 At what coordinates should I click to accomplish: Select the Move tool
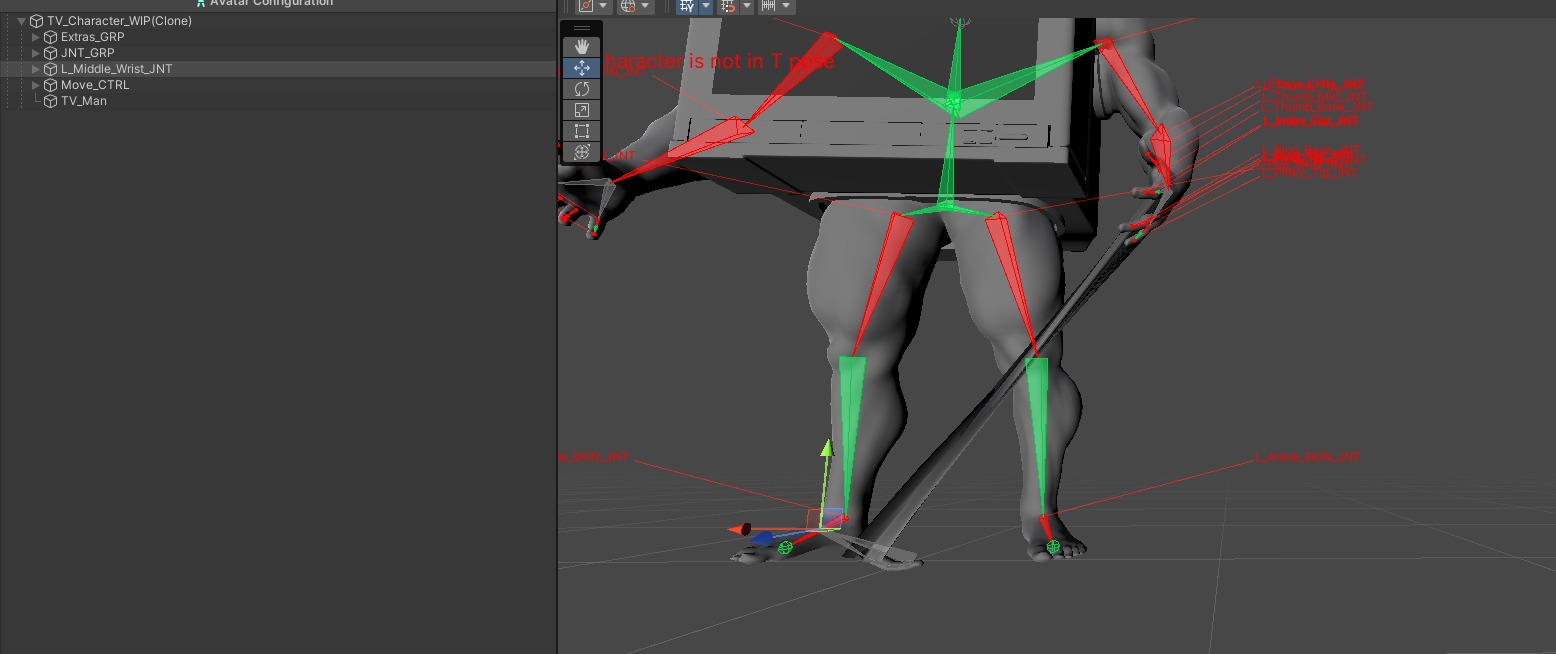point(582,68)
